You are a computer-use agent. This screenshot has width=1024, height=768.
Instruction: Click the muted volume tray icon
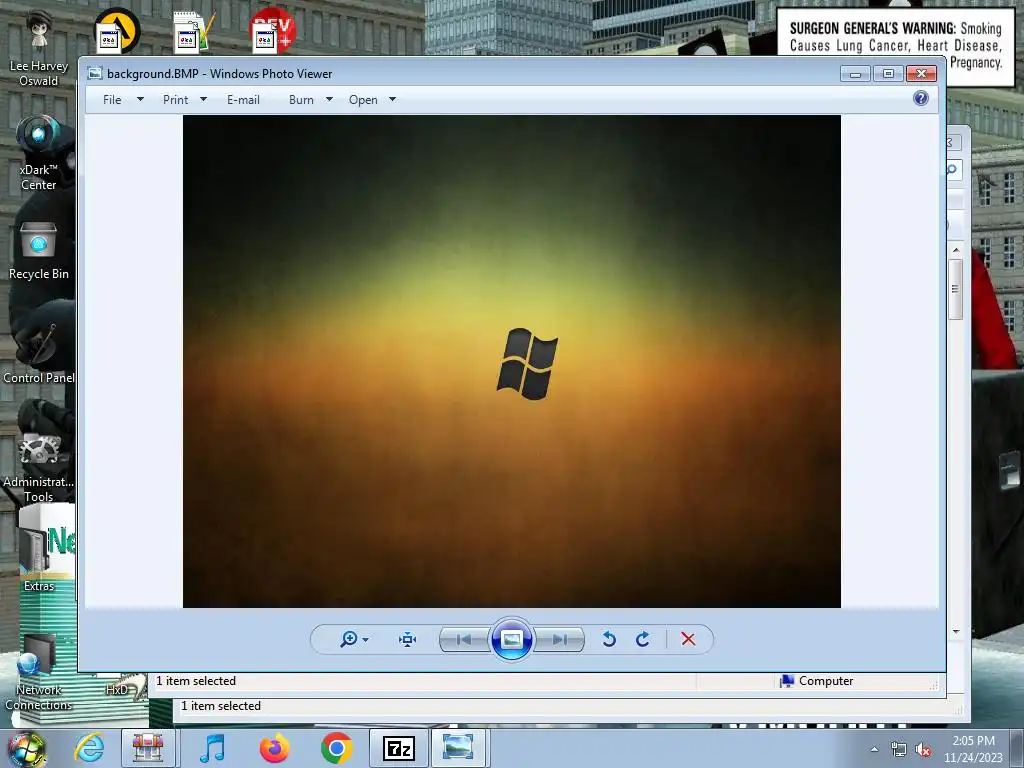tap(923, 750)
